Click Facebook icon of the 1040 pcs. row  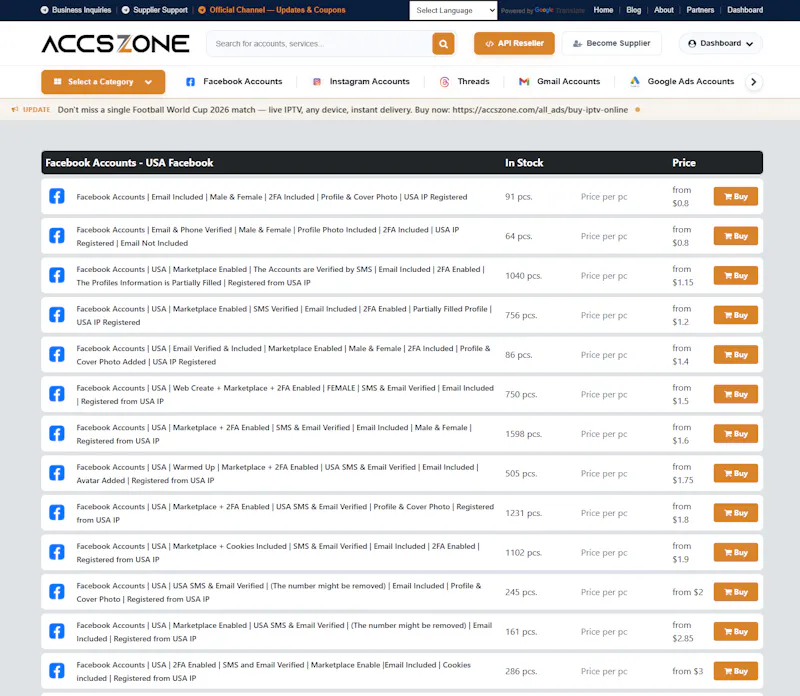tap(57, 276)
